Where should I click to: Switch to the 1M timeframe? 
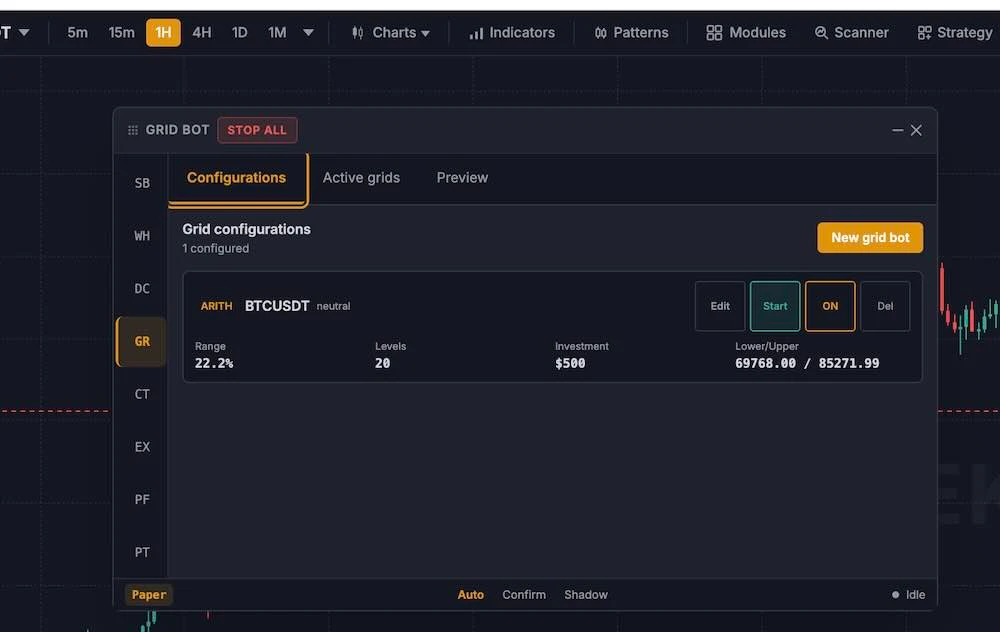tap(277, 33)
